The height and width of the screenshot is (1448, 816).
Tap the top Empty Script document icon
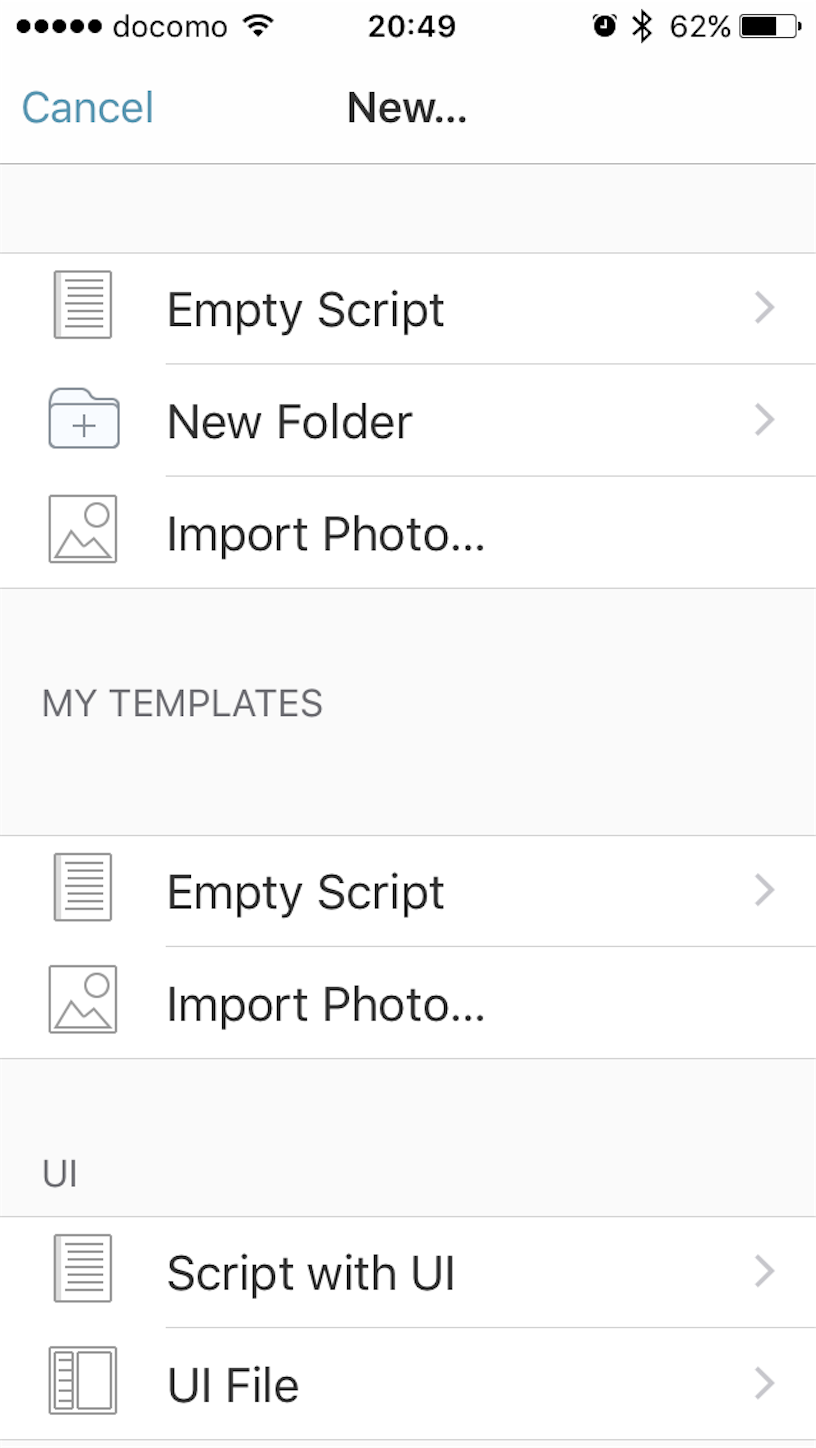pos(83,305)
